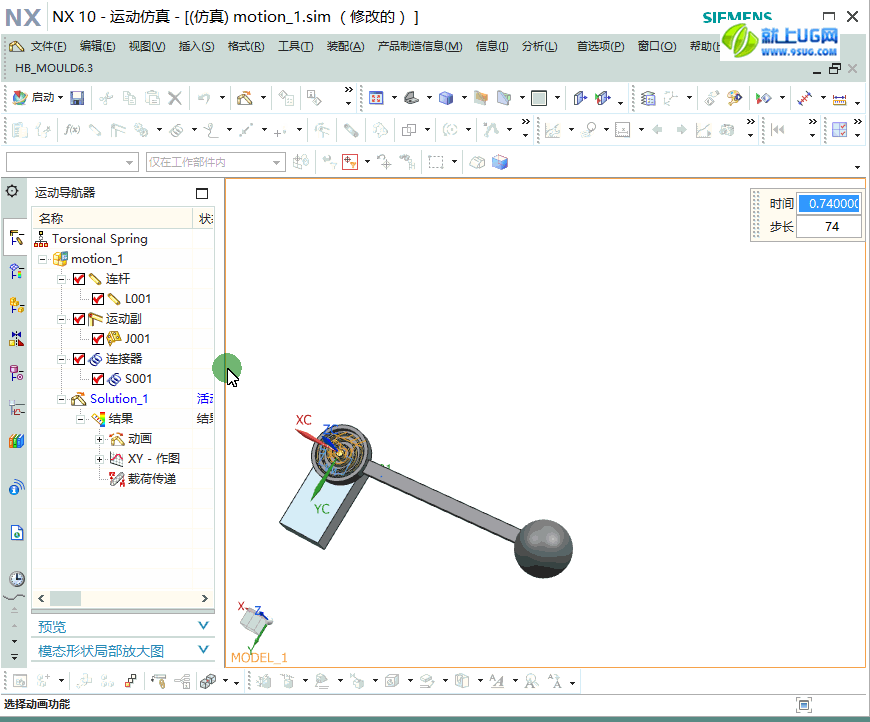Click the first-frame rewind playback icon
Image resolution: width=870 pixels, height=722 pixels.
coord(778,130)
